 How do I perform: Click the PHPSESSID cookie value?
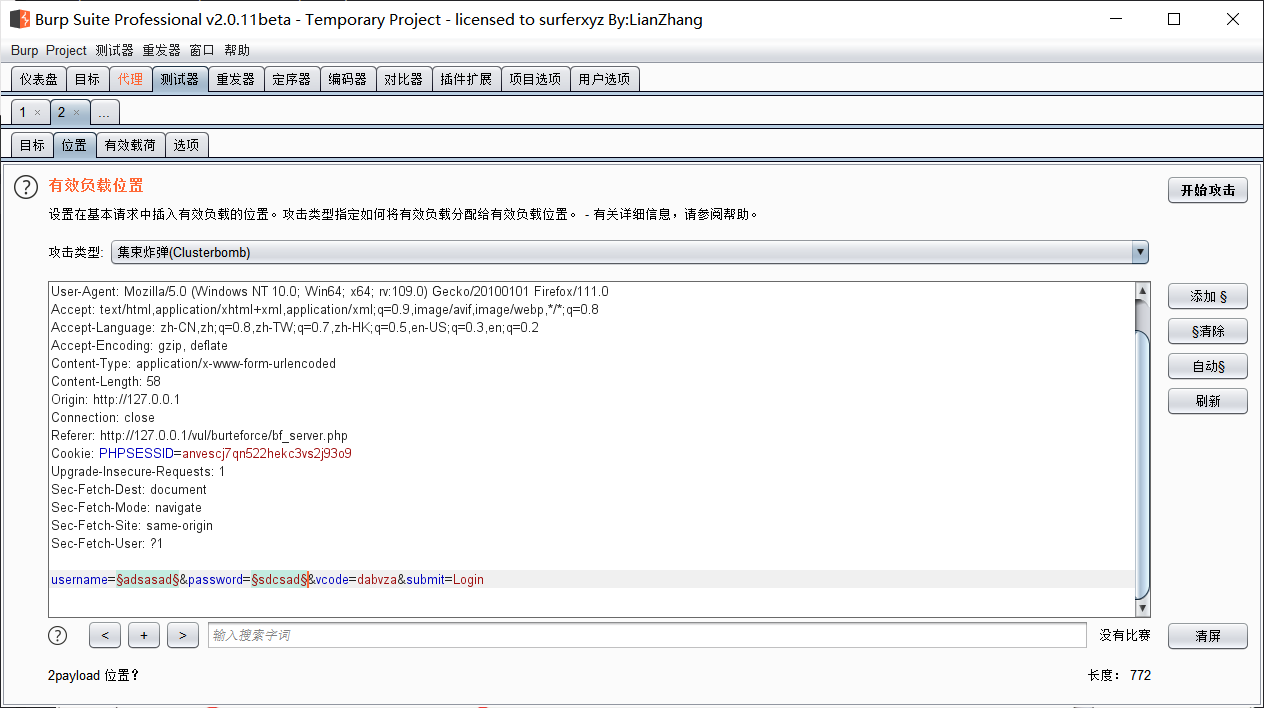tap(267, 453)
